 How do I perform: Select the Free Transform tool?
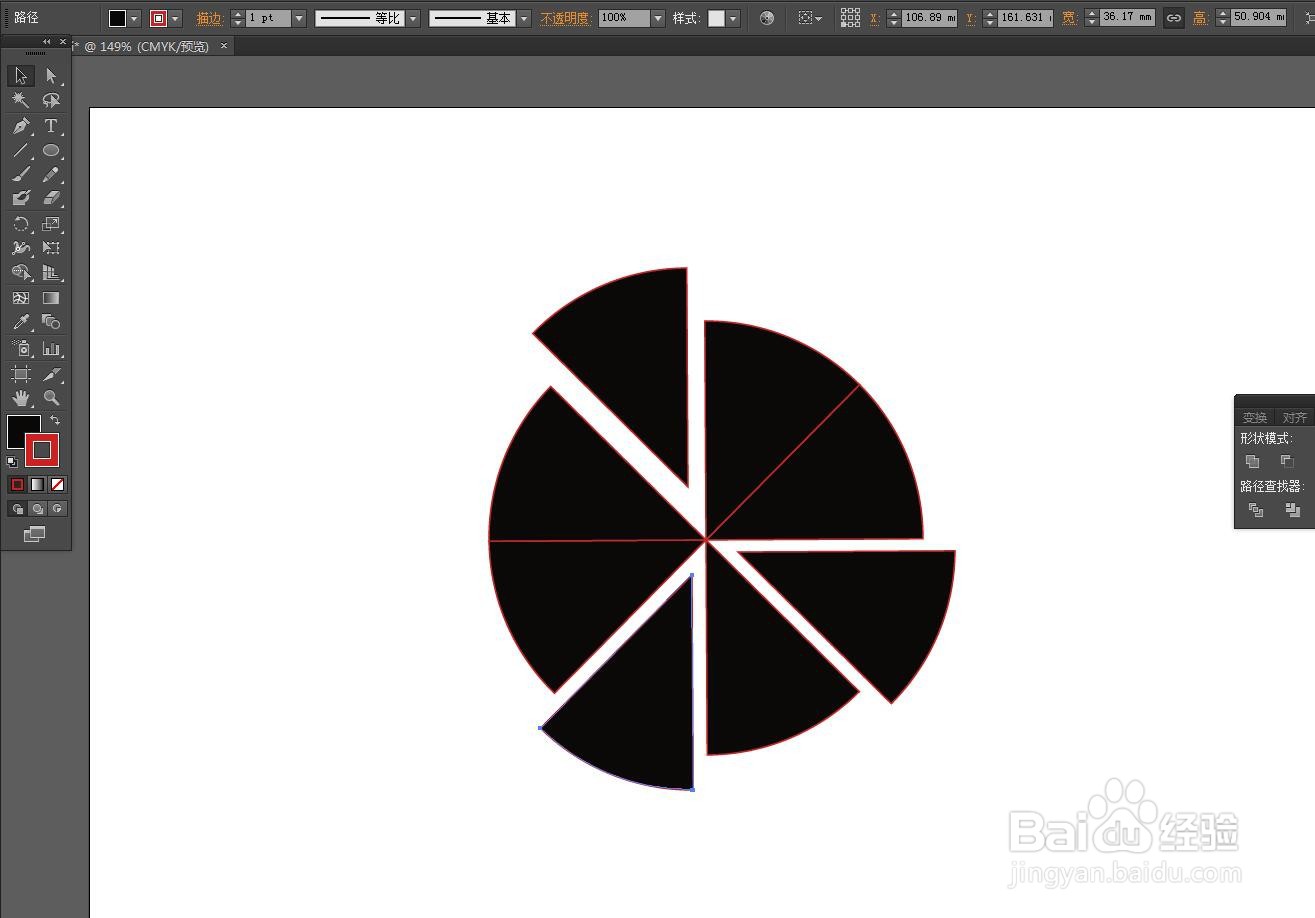(51, 248)
